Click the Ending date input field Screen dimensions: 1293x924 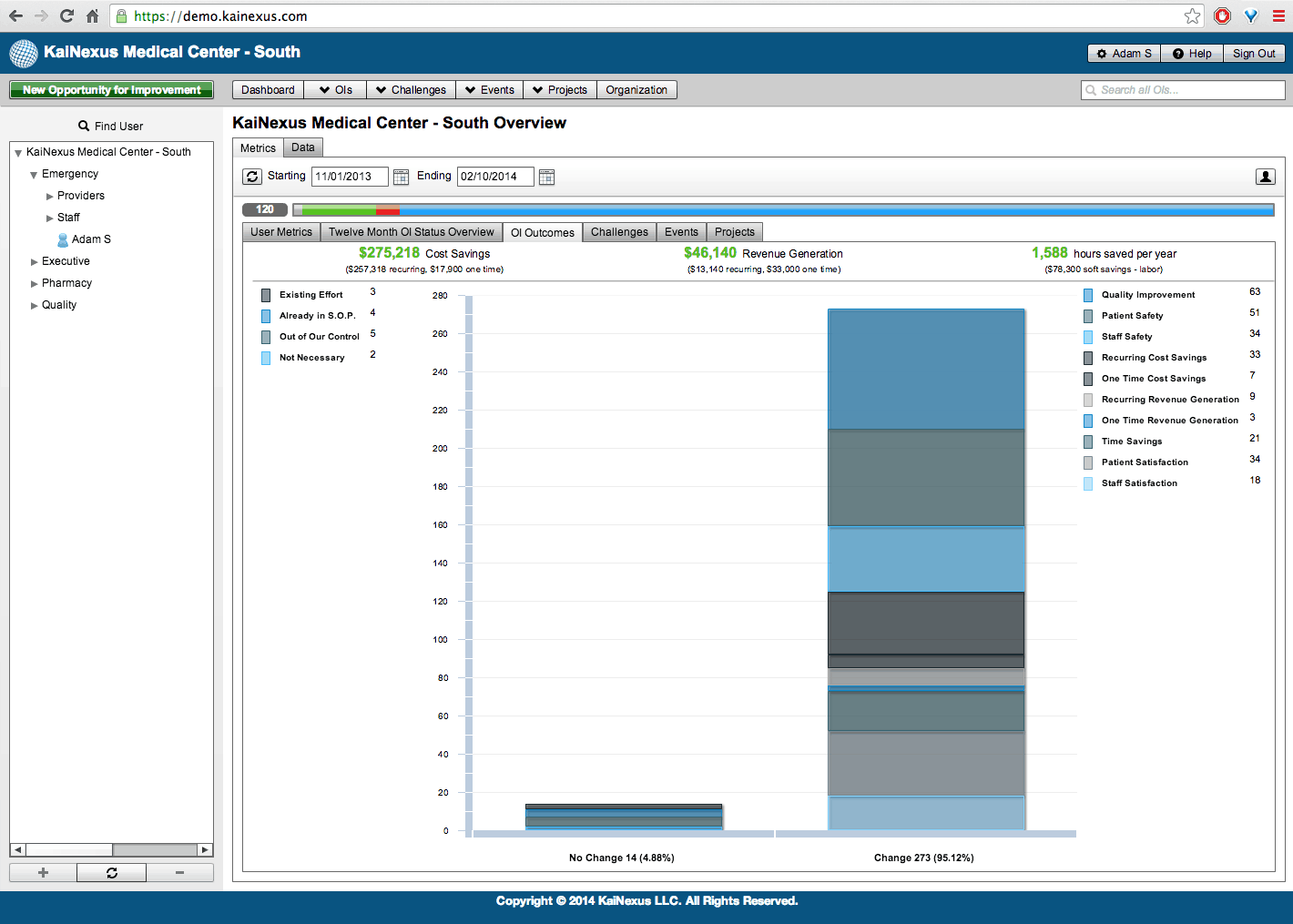495,177
